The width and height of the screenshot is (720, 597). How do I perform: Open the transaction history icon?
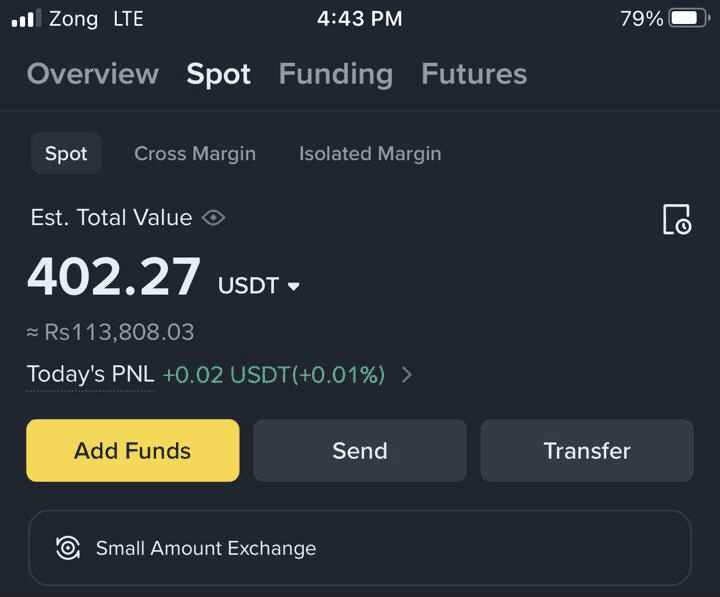[x=676, y=219]
